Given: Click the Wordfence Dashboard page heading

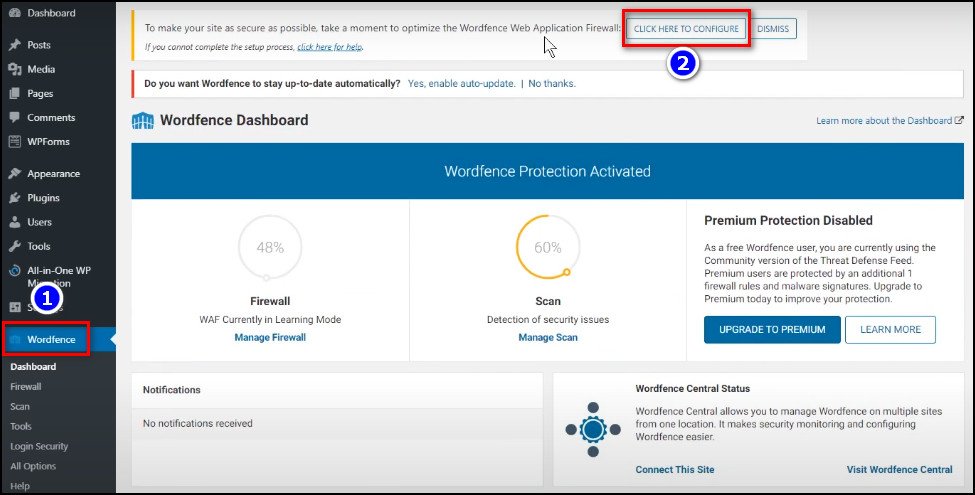Looking at the screenshot, I should pyautogui.click(x=234, y=120).
